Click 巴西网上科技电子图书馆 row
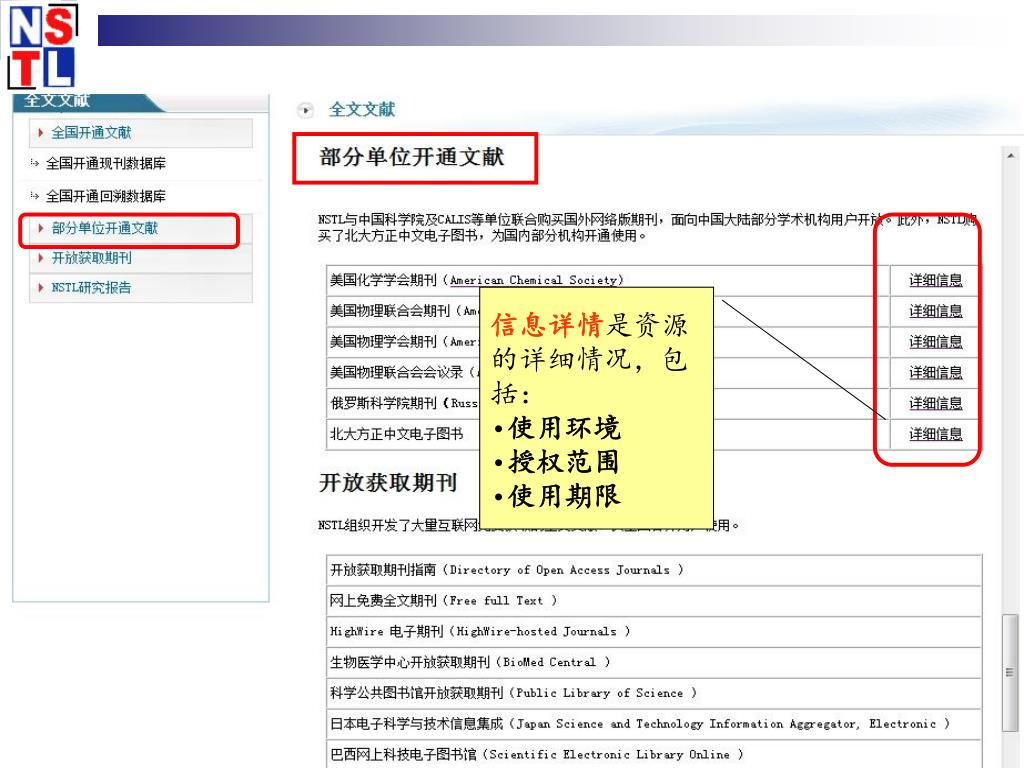This screenshot has width=1024, height=768. (x=654, y=754)
